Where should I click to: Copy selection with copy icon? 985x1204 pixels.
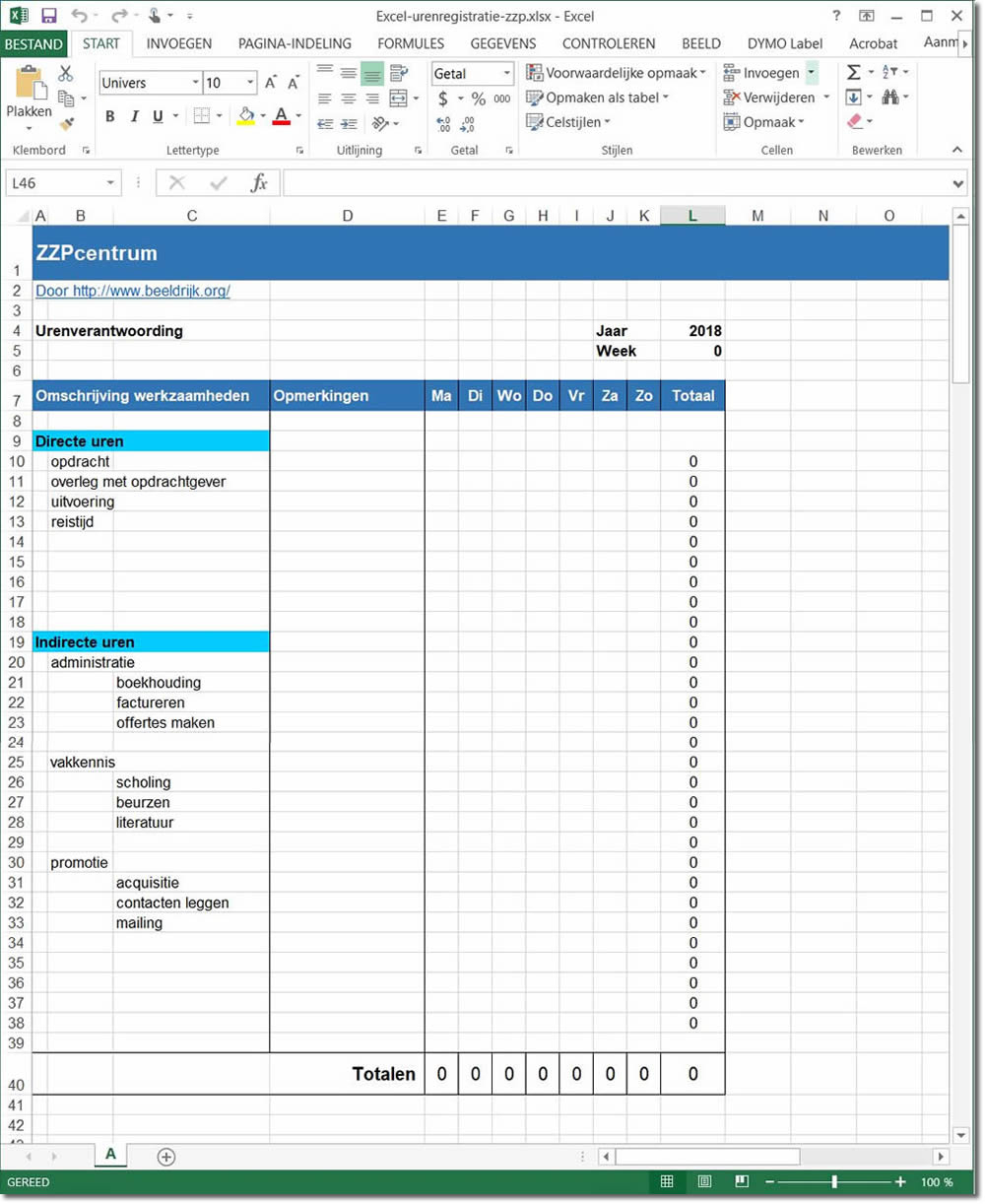pos(66,98)
